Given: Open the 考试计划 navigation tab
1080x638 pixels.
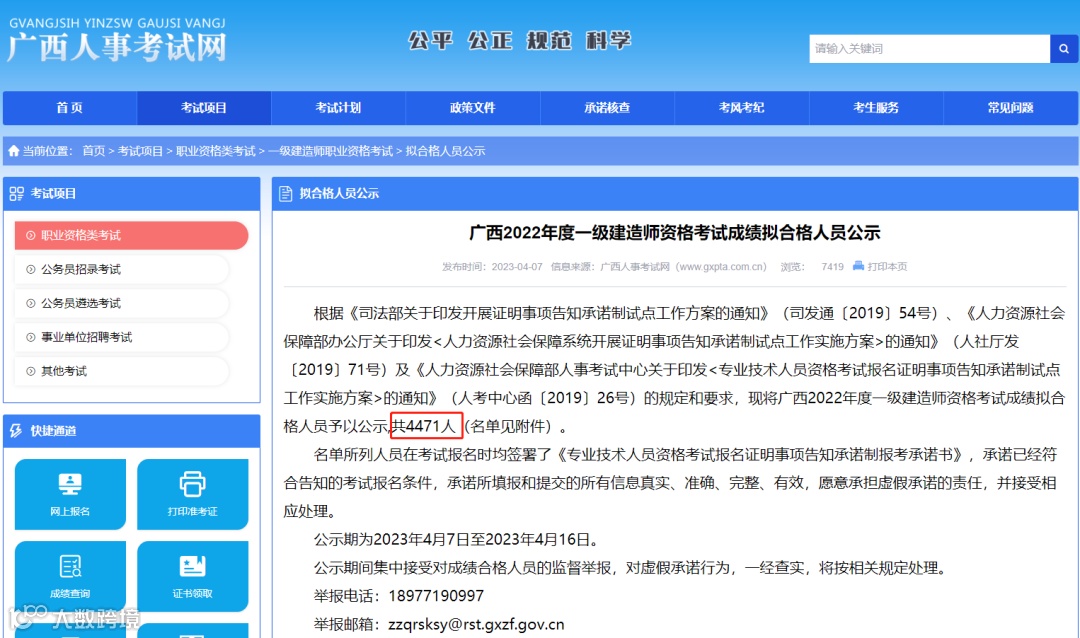Looking at the screenshot, I should (338, 107).
